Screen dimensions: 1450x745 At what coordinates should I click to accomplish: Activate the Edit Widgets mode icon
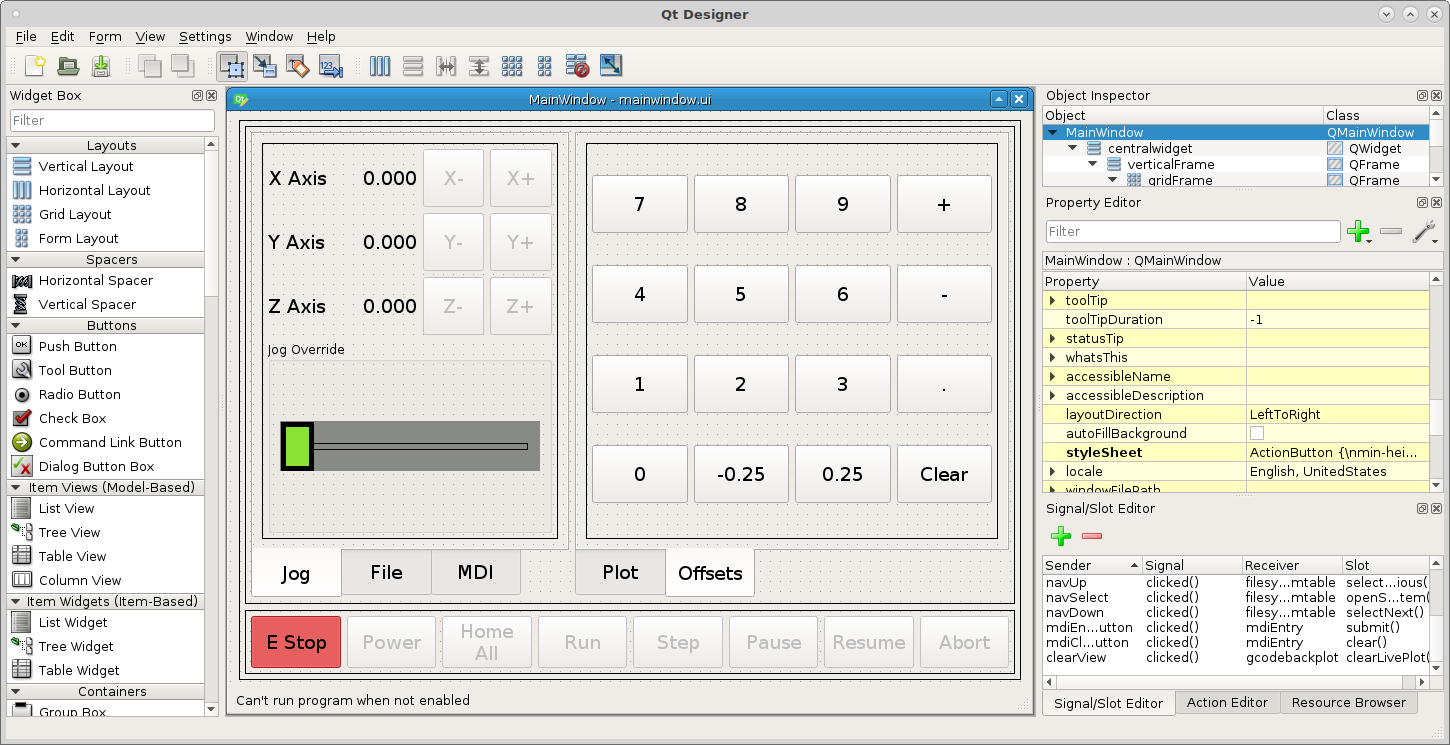[232, 66]
